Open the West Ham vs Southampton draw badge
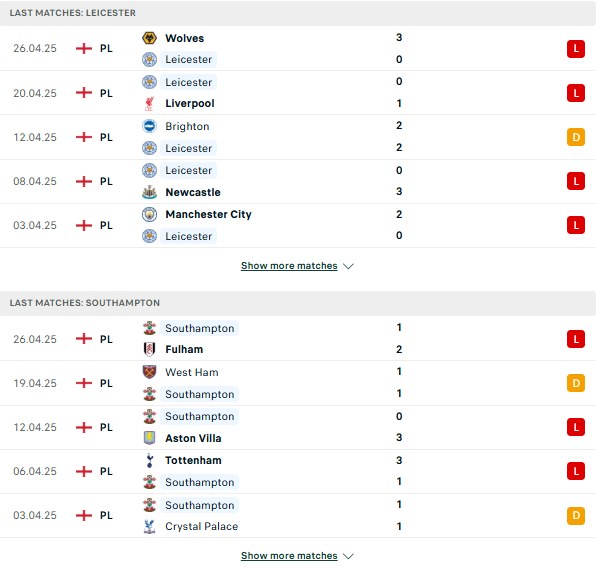Screen dimensions: 596x574 click(x=576, y=383)
